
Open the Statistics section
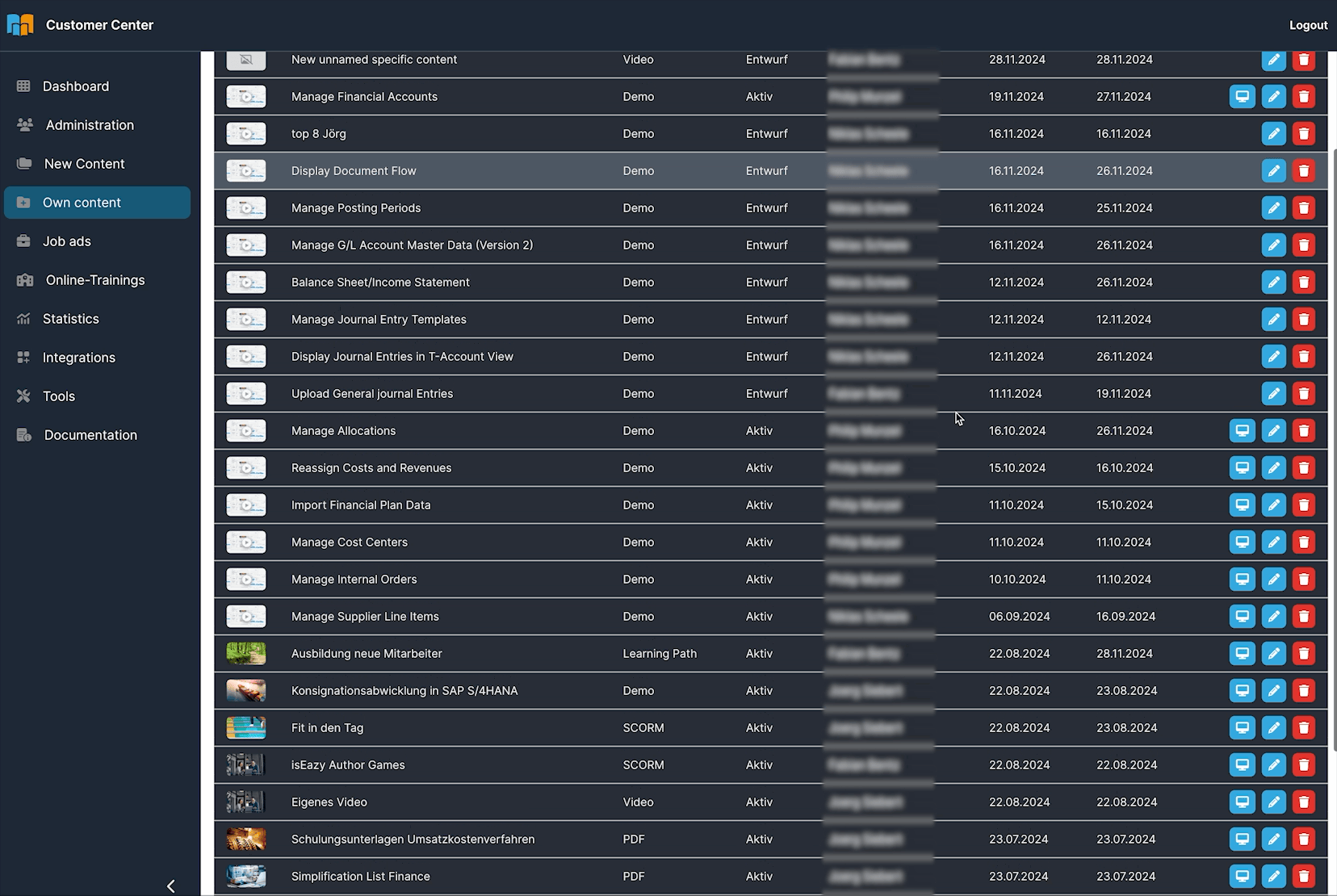point(70,319)
